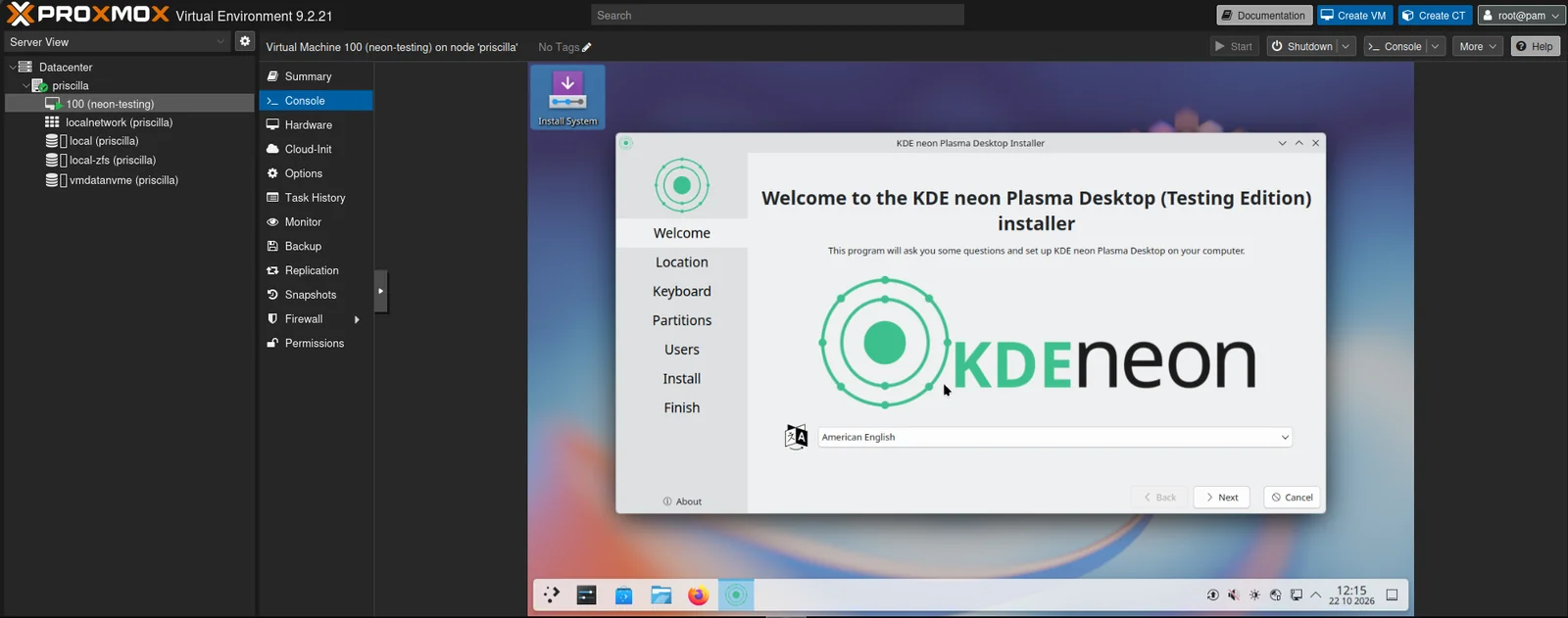1568x618 pixels.
Task: Open the brightness tray icon
Action: tap(1254, 594)
